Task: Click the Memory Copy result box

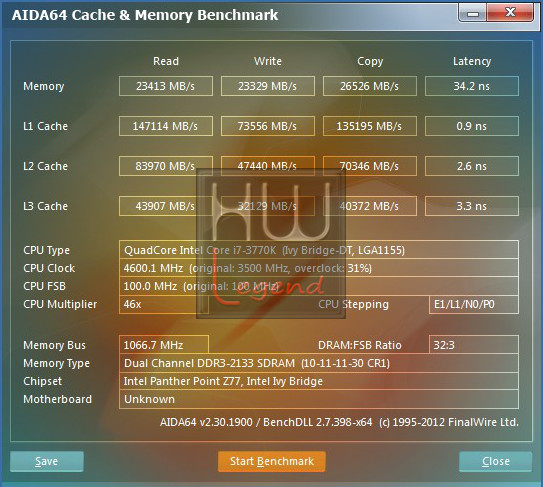Action: pos(370,86)
